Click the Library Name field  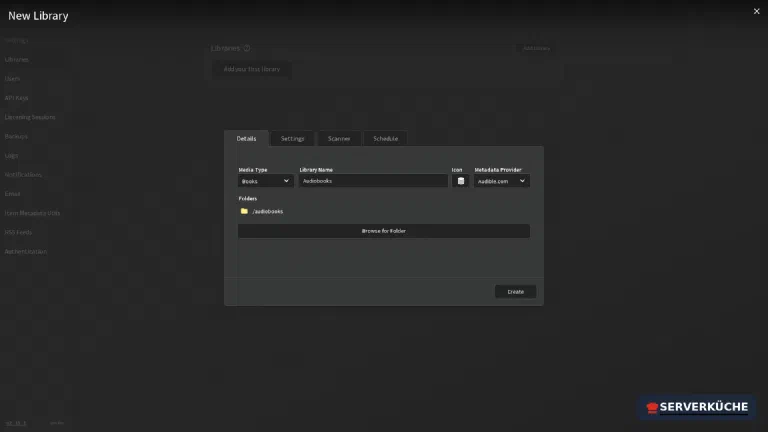click(373, 181)
